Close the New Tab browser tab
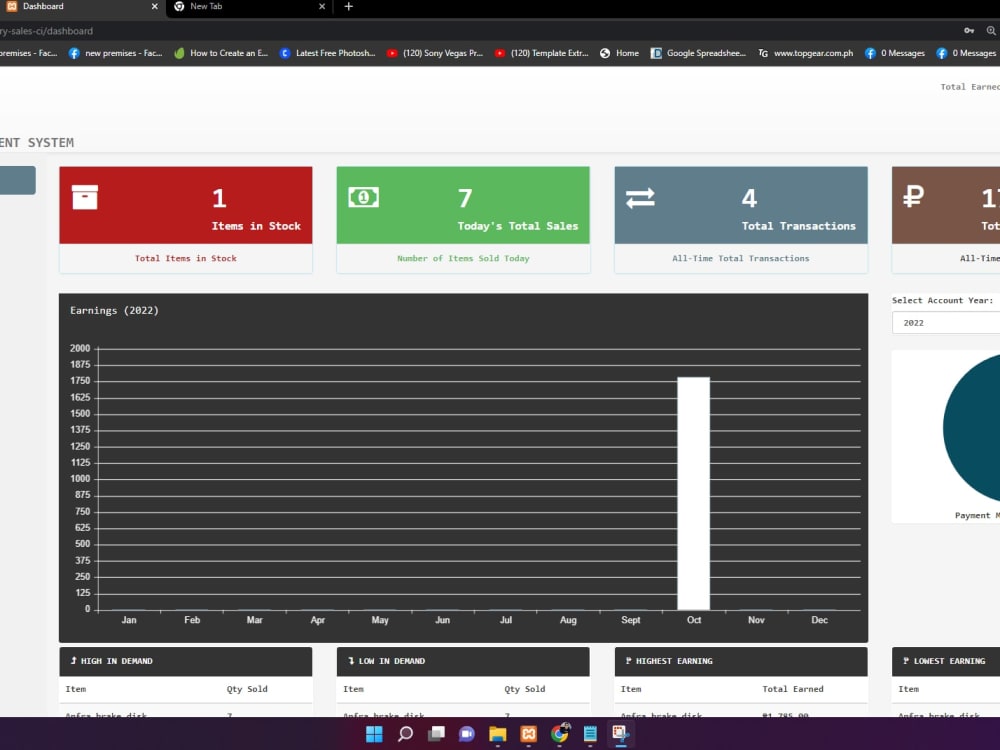This screenshot has width=1000, height=750. click(x=322, y=6)
